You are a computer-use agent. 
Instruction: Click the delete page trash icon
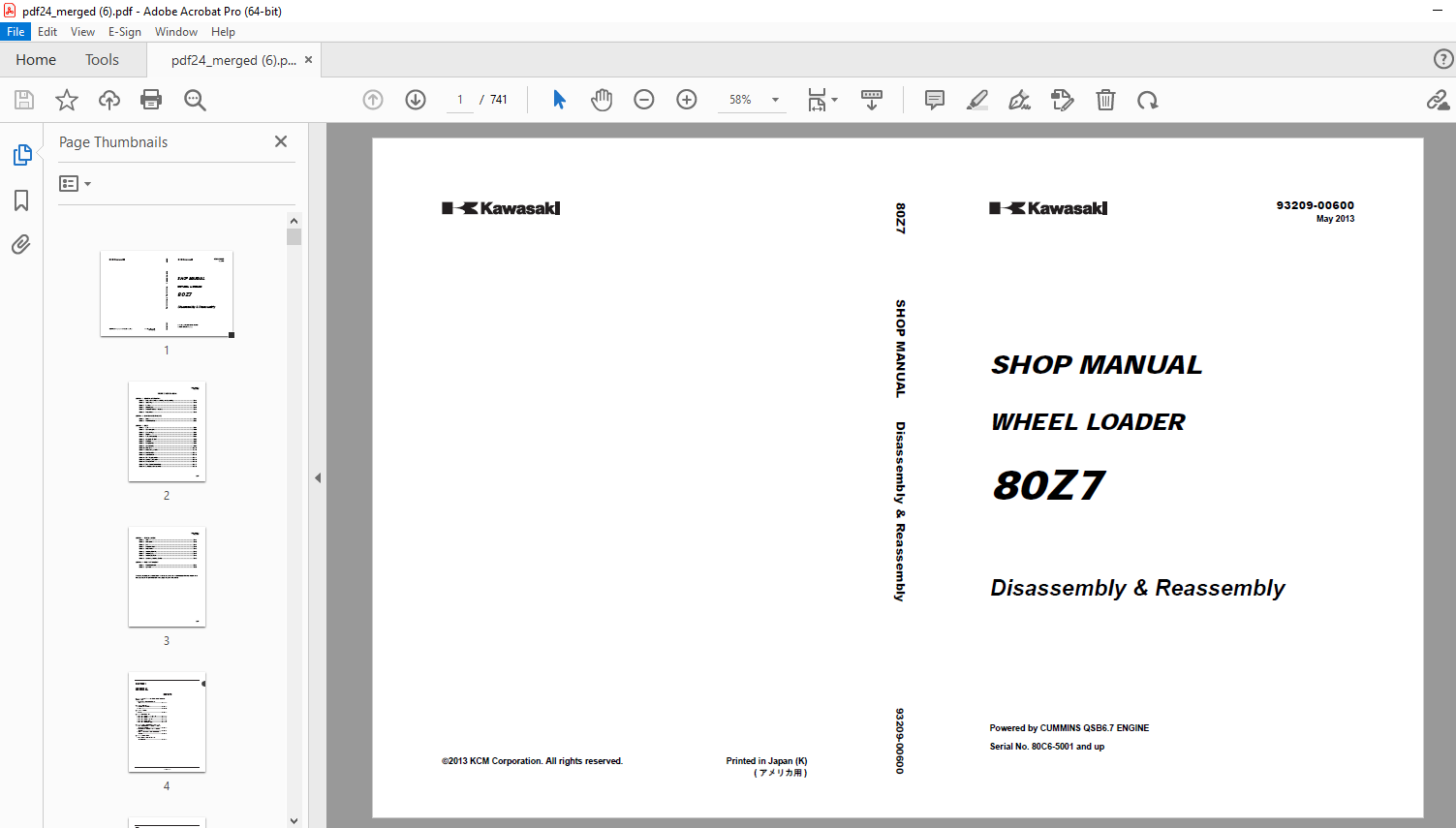[x=1105, y=100]
